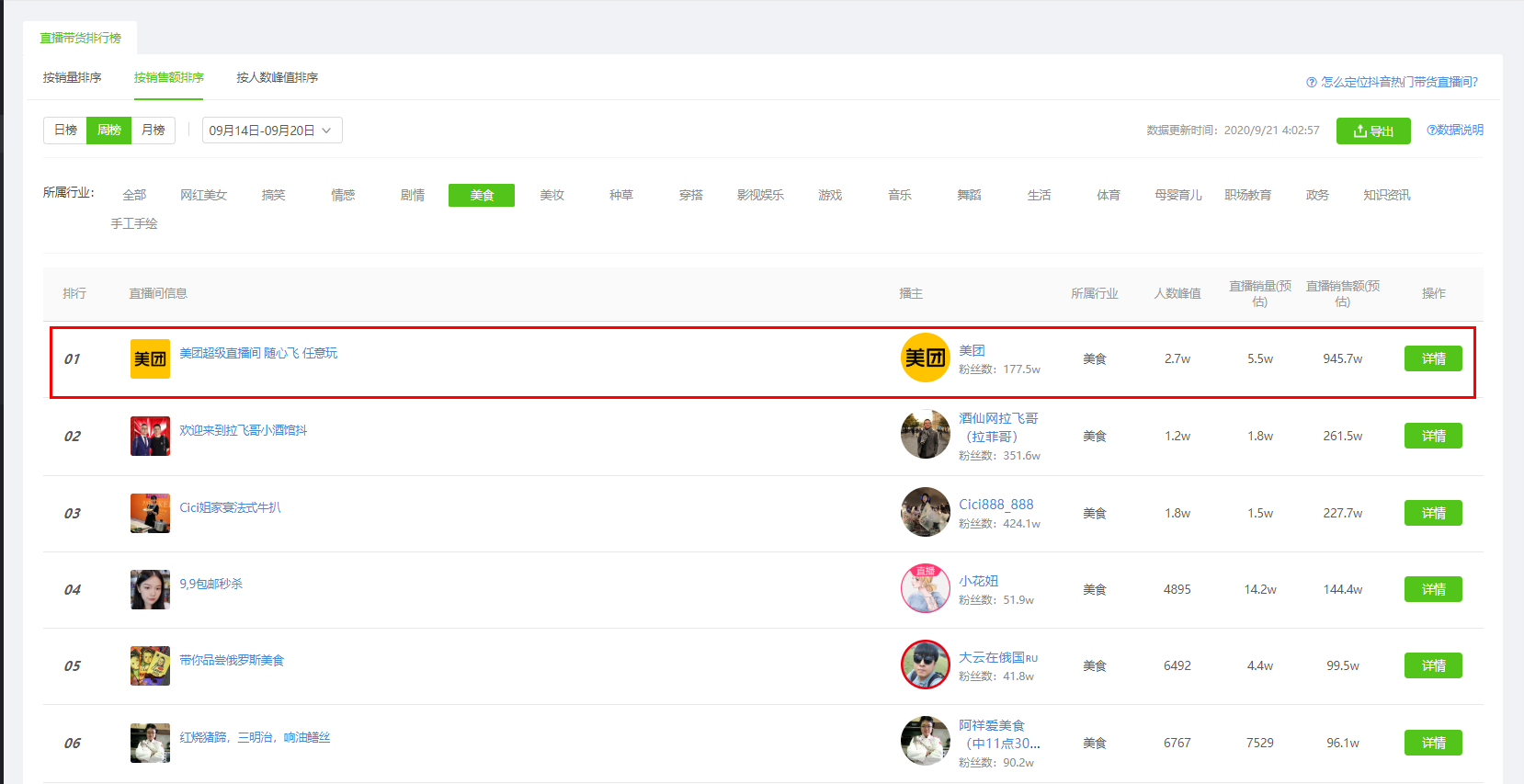The width and height of the screenshot is (1524, 784).
Task: Filter industry by 职场教育
Action: pyautogui.click(x=1247, y=195)
